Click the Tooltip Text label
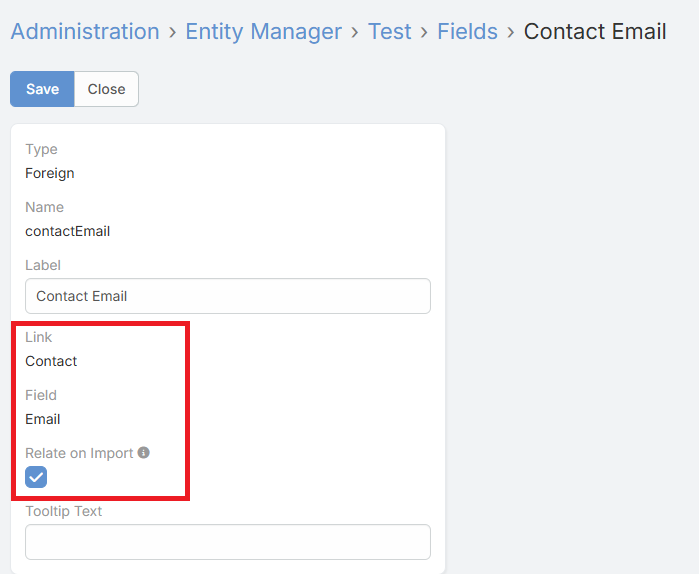Viewport: 699px width, 574px height. coord(64,511)
